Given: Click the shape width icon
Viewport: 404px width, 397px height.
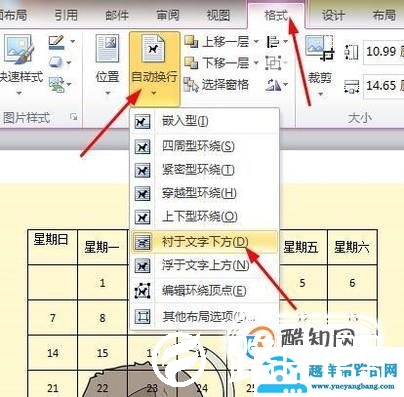Looking at the screenshot, I should tap(351, 86).
